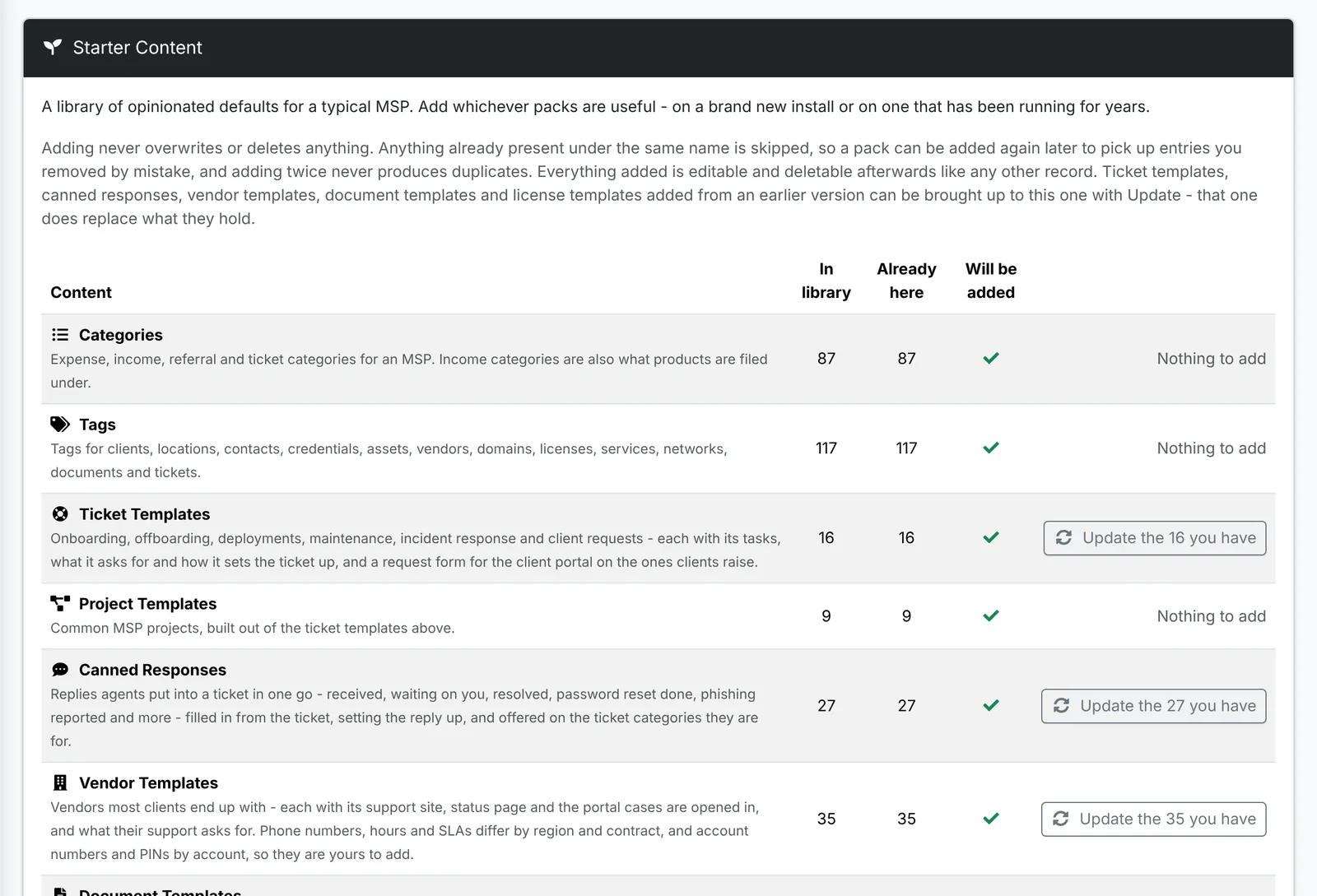This screenshot has height=896, width=1317.
Task: Click Nothing to add in Project Templates row
Action: [1212, 616]
